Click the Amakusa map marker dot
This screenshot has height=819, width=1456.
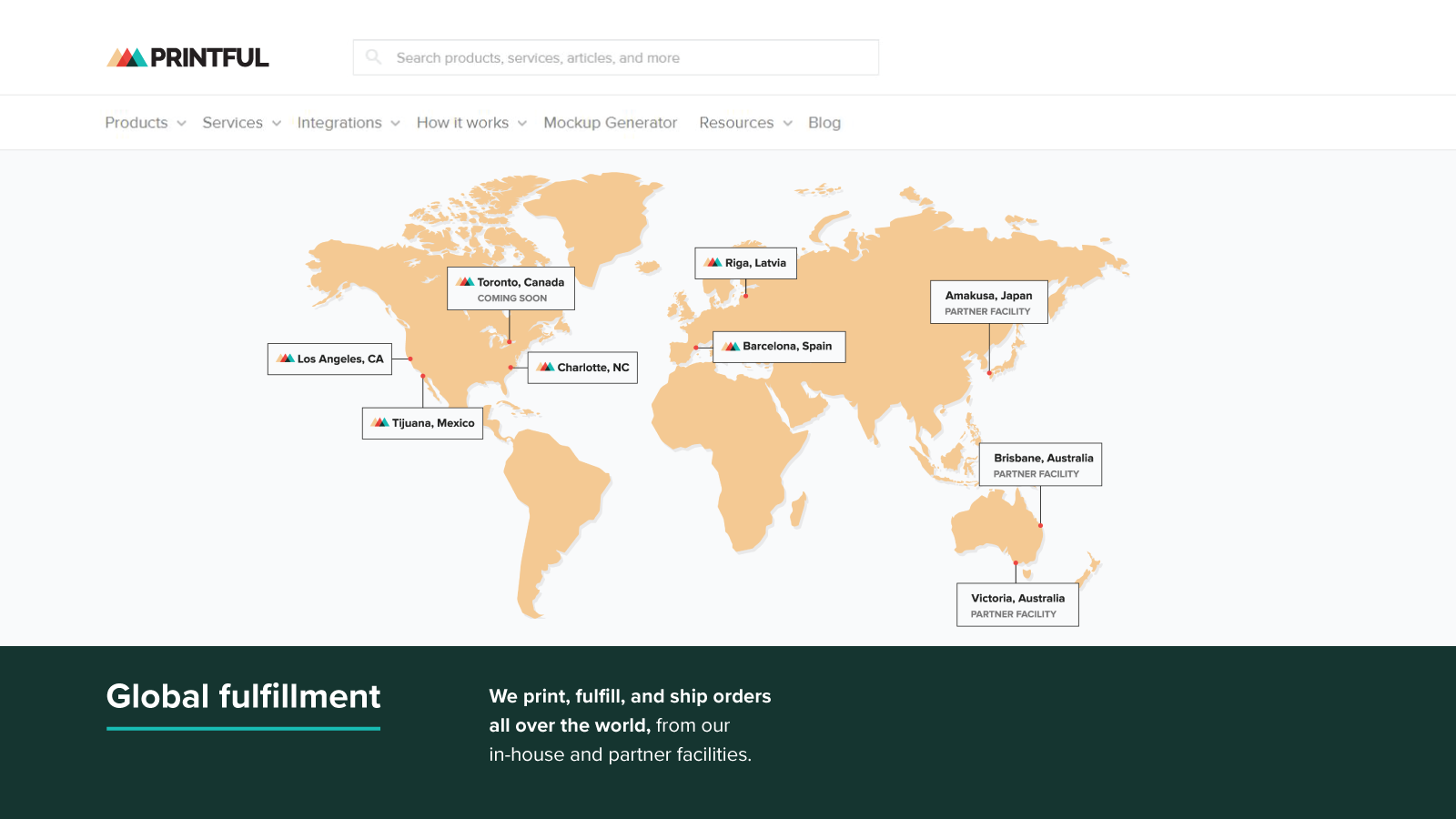pyautogui.click(x=989, y=373)
